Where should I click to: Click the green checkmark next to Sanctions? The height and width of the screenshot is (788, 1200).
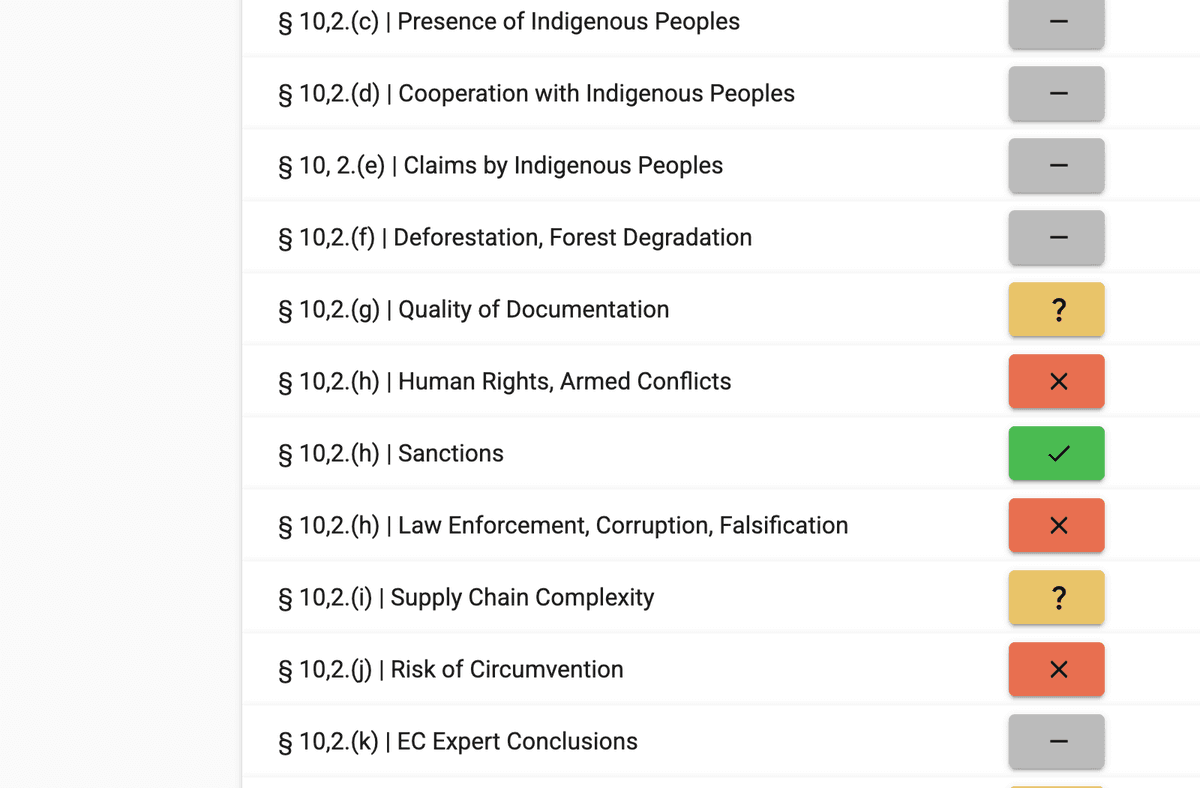coord(1056,454)
